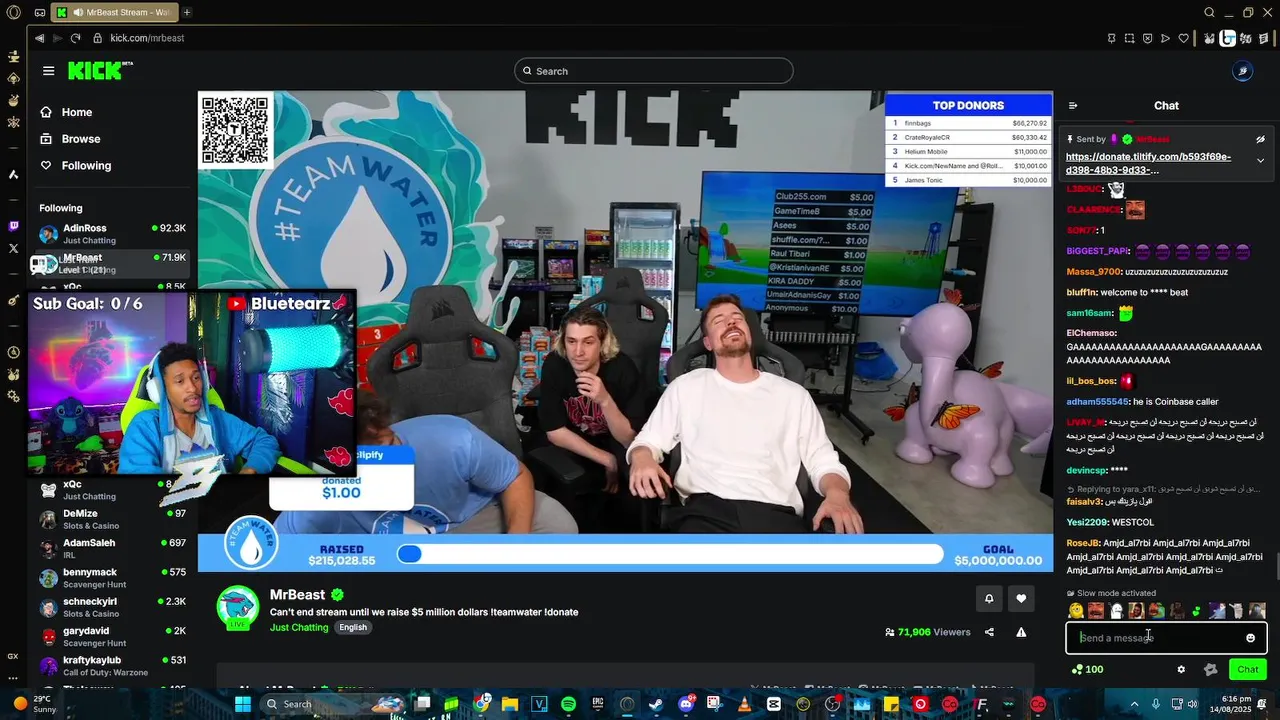Click the green Chat send button

point(1248,669)
